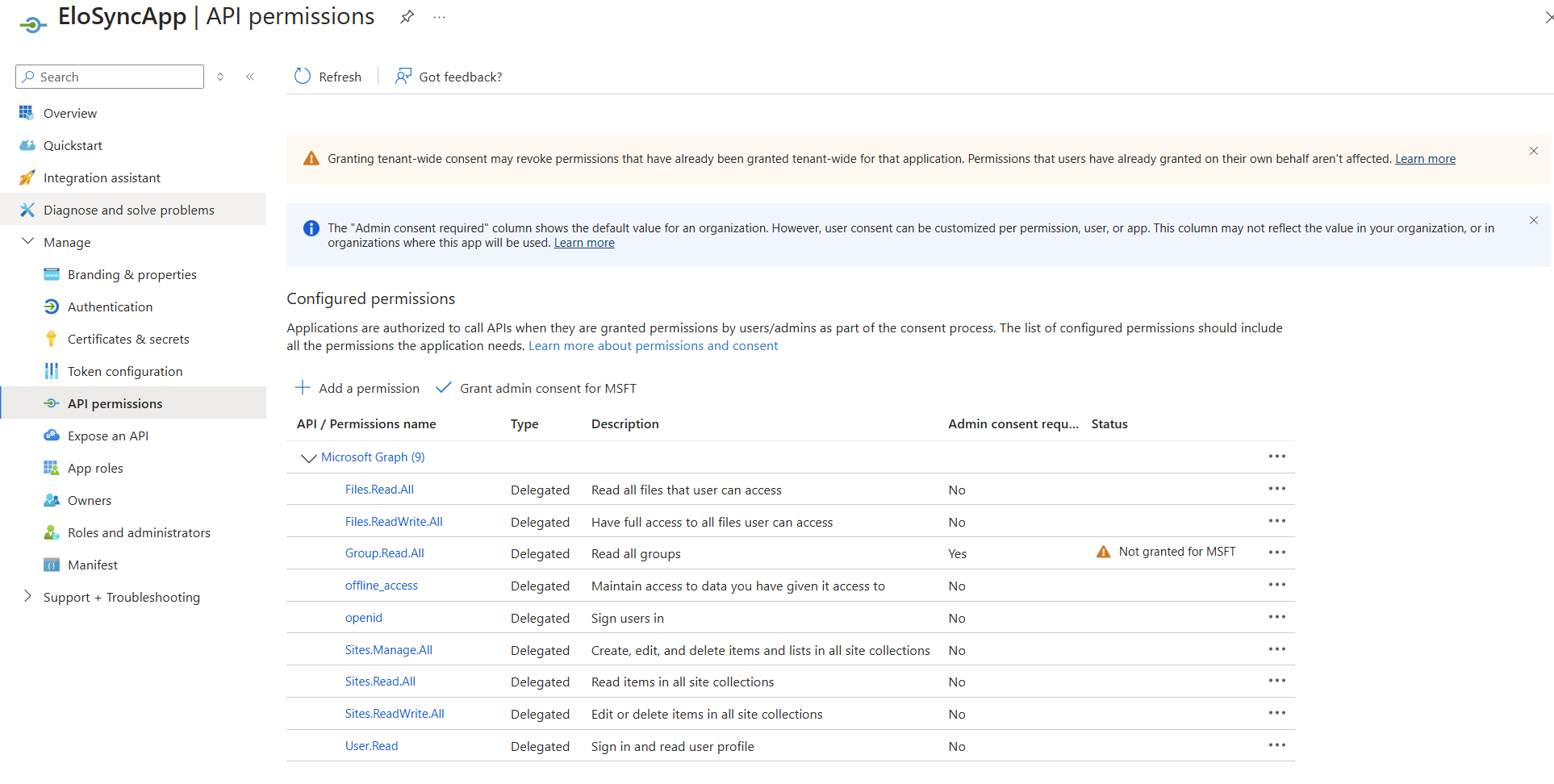Collapse the Microsoft Graph (9) group
This screenshot has width=1554, height=784.
click(308, 457)
